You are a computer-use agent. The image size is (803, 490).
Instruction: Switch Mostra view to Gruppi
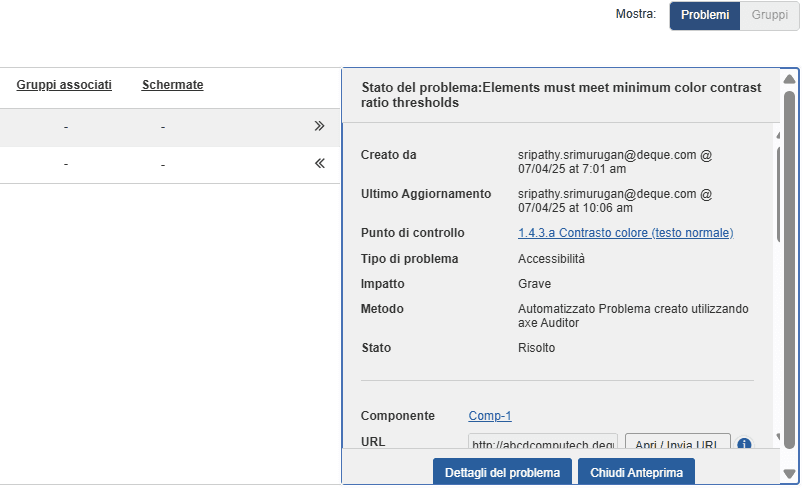[769, 16]
